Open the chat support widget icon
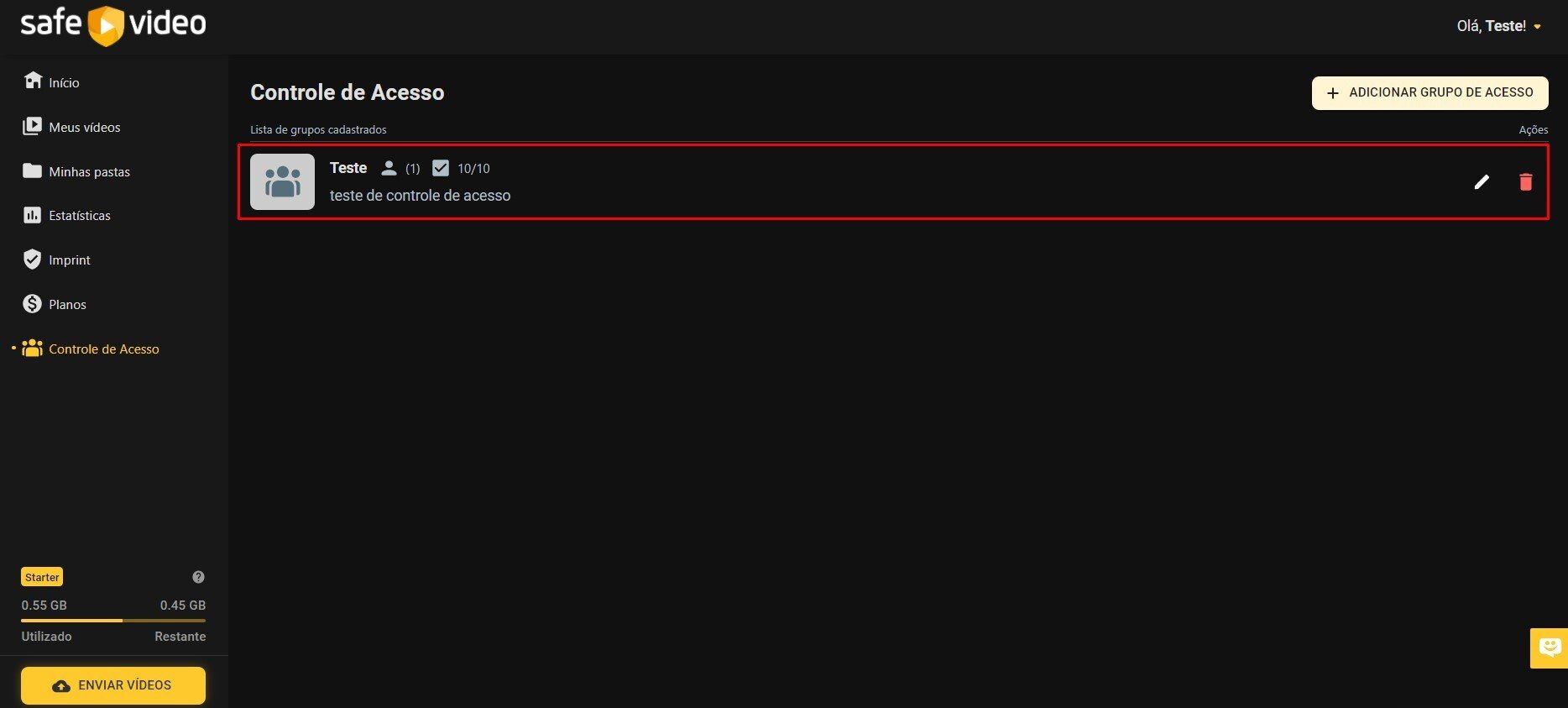The width and height of the screenshot is (1568, 708). pyautogui.click(x=1549, y=648)
